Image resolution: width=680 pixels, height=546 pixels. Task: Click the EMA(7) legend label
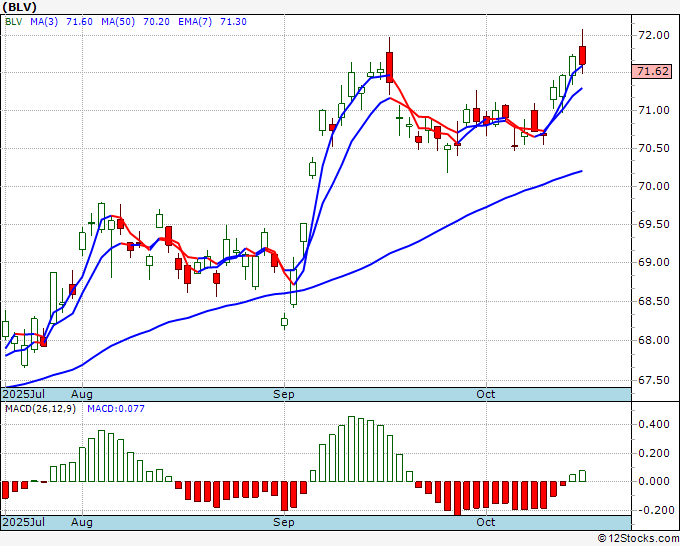[x=195, y=22]
